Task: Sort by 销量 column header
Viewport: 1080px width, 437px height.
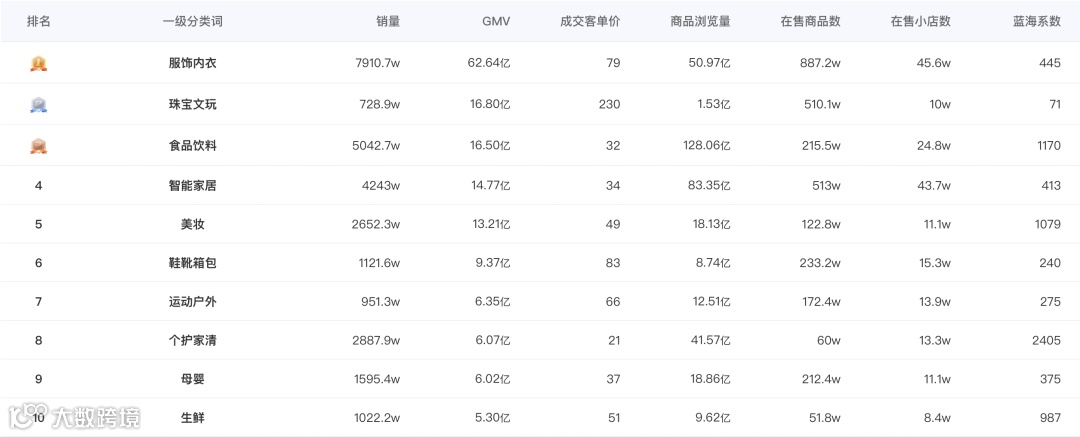Action: click(x=388, y=21)
